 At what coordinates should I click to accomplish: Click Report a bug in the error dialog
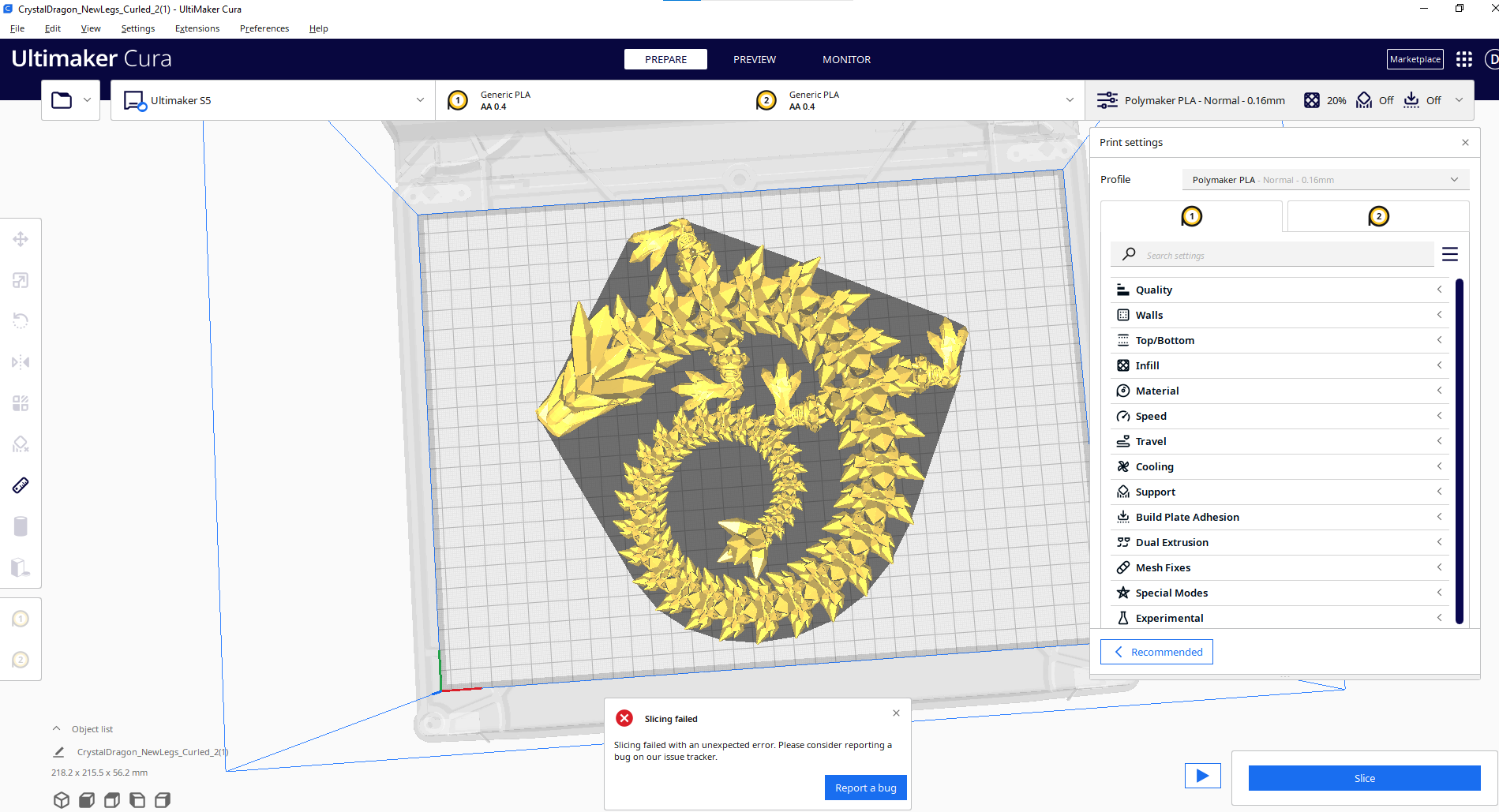pyautogui.click(x=865, y=787)
